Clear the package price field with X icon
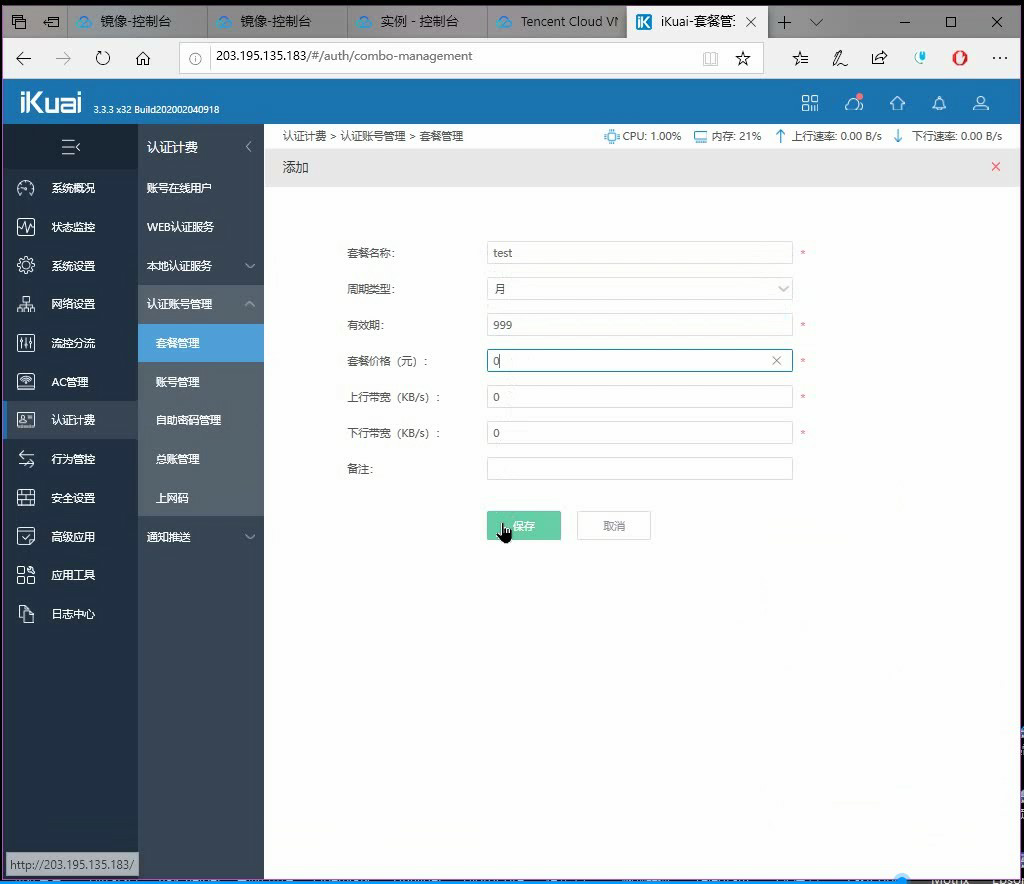Screen dimensions: 1024x884 click(x=776, y=361)
